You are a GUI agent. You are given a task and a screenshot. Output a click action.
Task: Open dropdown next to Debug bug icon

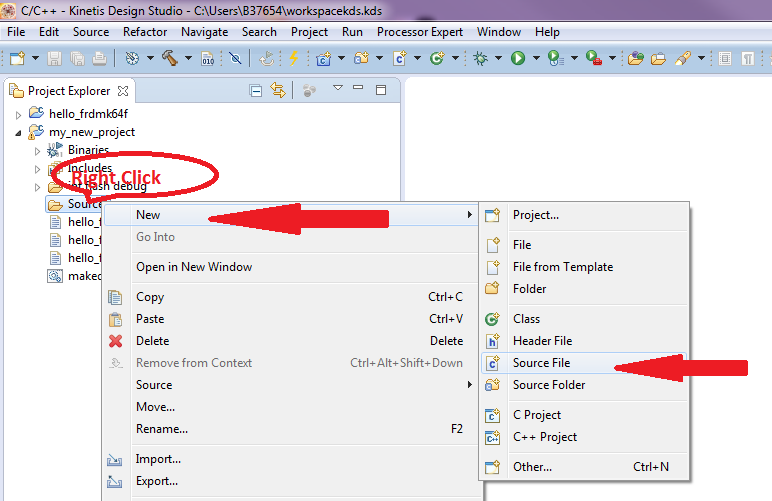pyautogui.click(x=498, y=59)
